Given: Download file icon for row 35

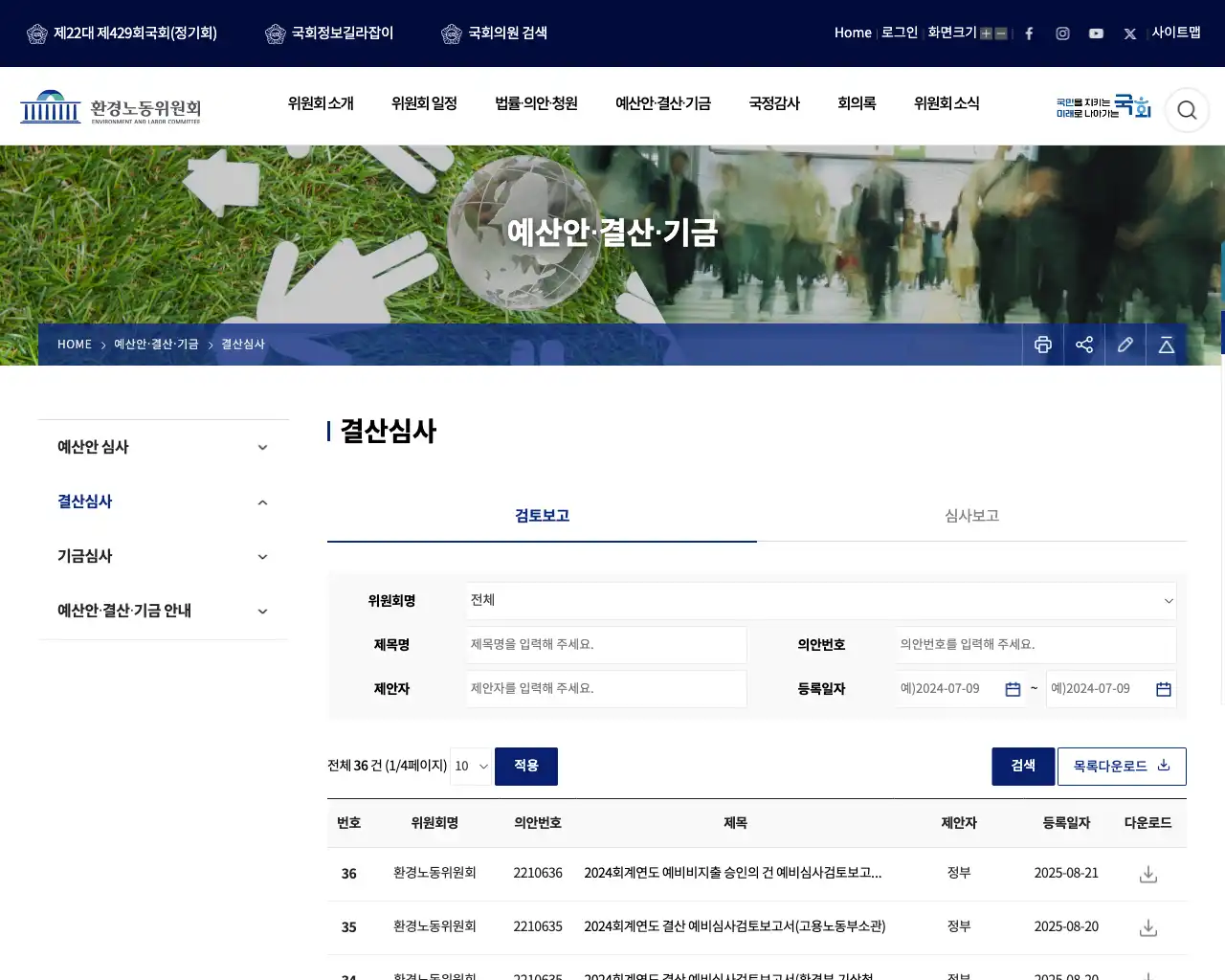Looking at the screenshot, I should [x=1148, y=927].
